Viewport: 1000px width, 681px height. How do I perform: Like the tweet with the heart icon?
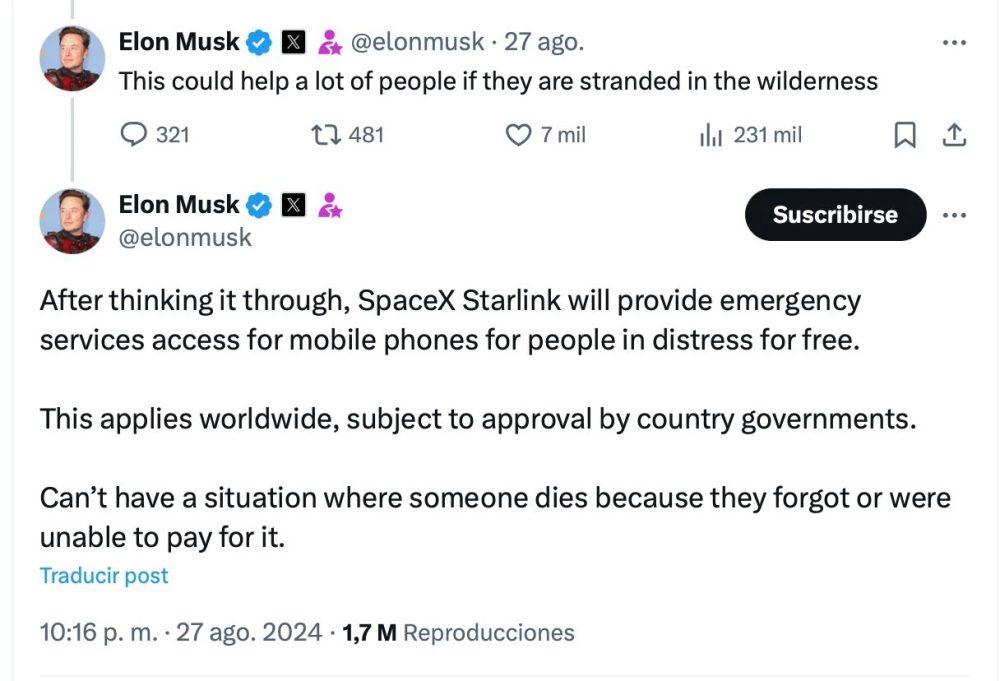tap(517, 135)
